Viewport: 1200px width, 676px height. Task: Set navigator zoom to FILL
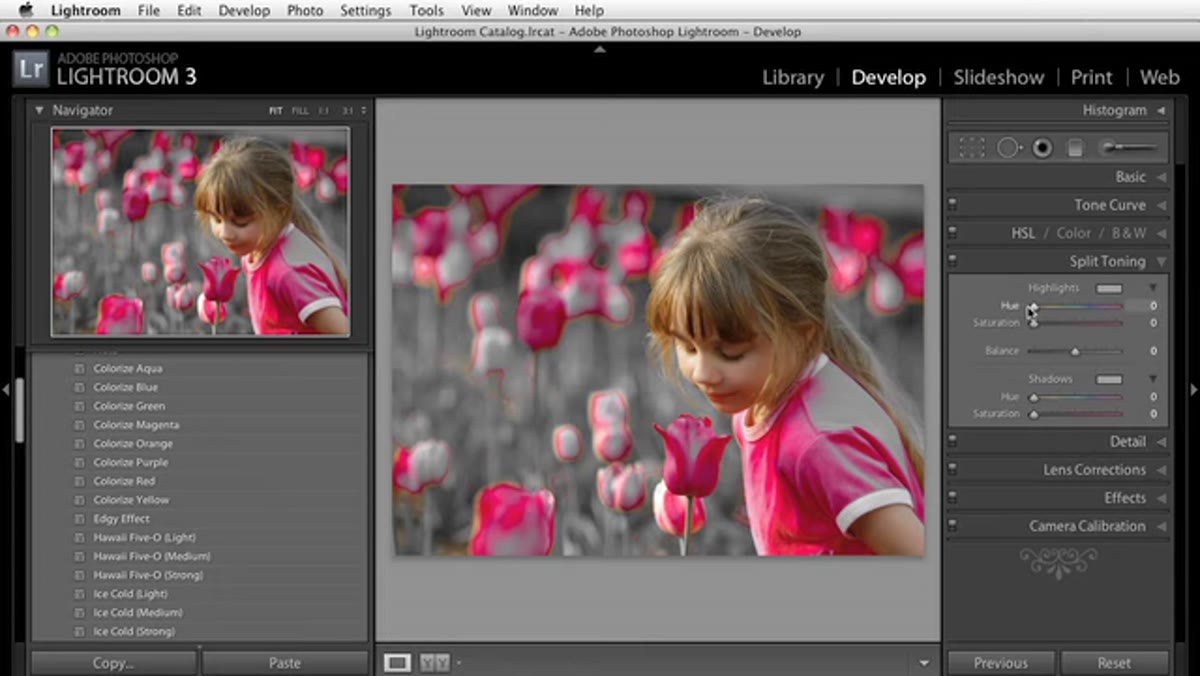[300, 111]
